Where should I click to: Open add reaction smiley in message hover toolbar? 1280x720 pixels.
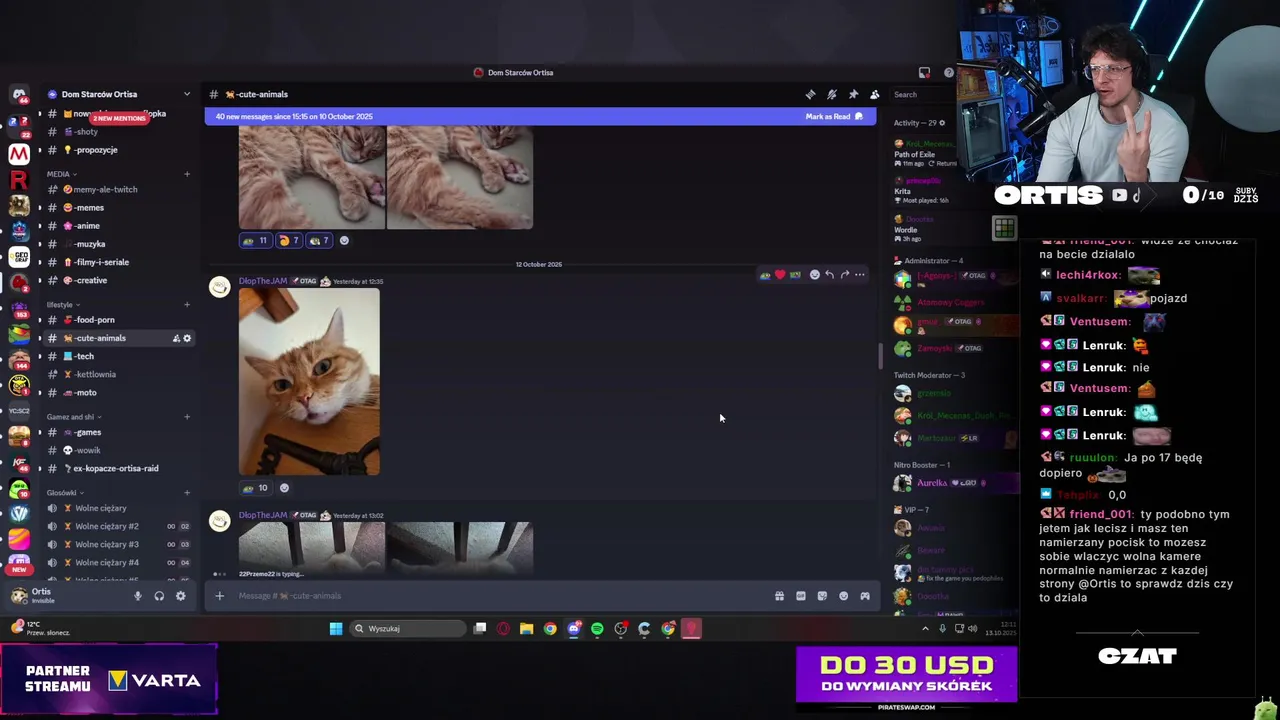[x=814, y=274]
